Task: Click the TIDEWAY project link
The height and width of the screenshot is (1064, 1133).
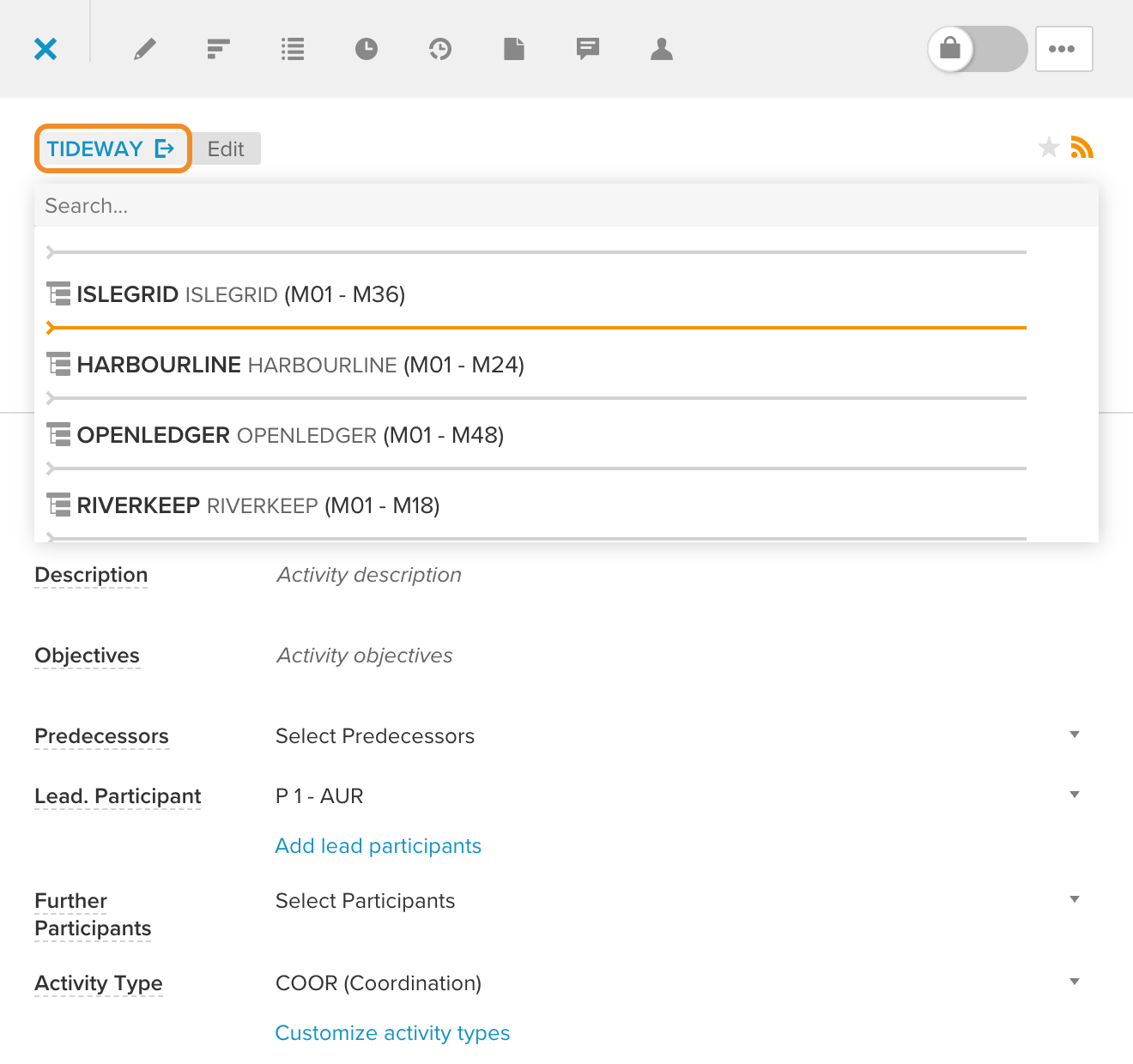Action: 112,148
